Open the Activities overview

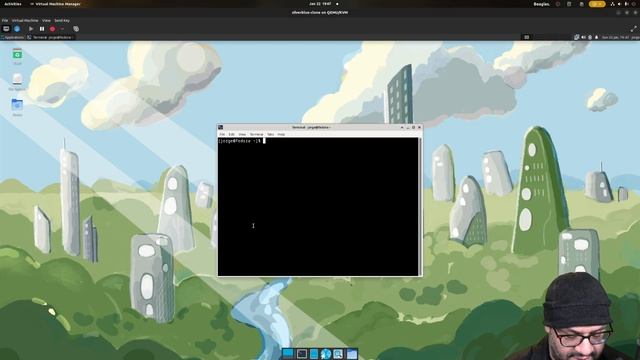[13, 4]
